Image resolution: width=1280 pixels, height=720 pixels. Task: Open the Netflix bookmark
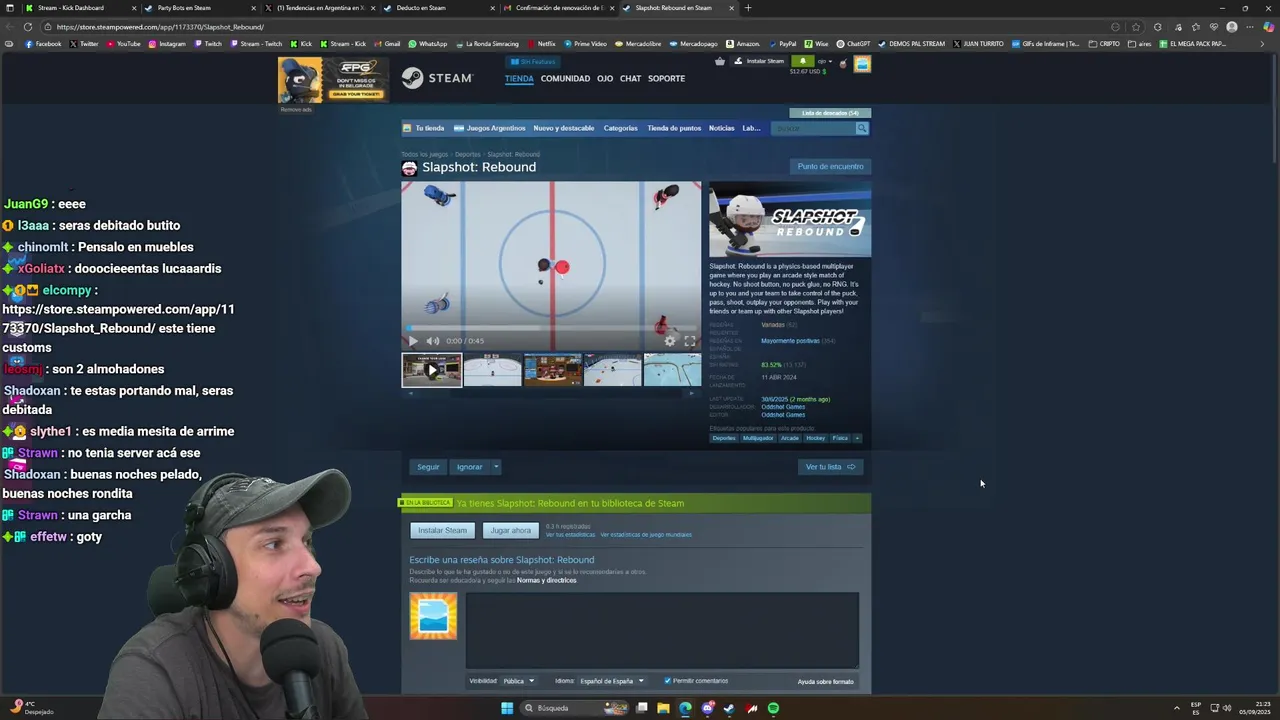(x=541, y=44)
